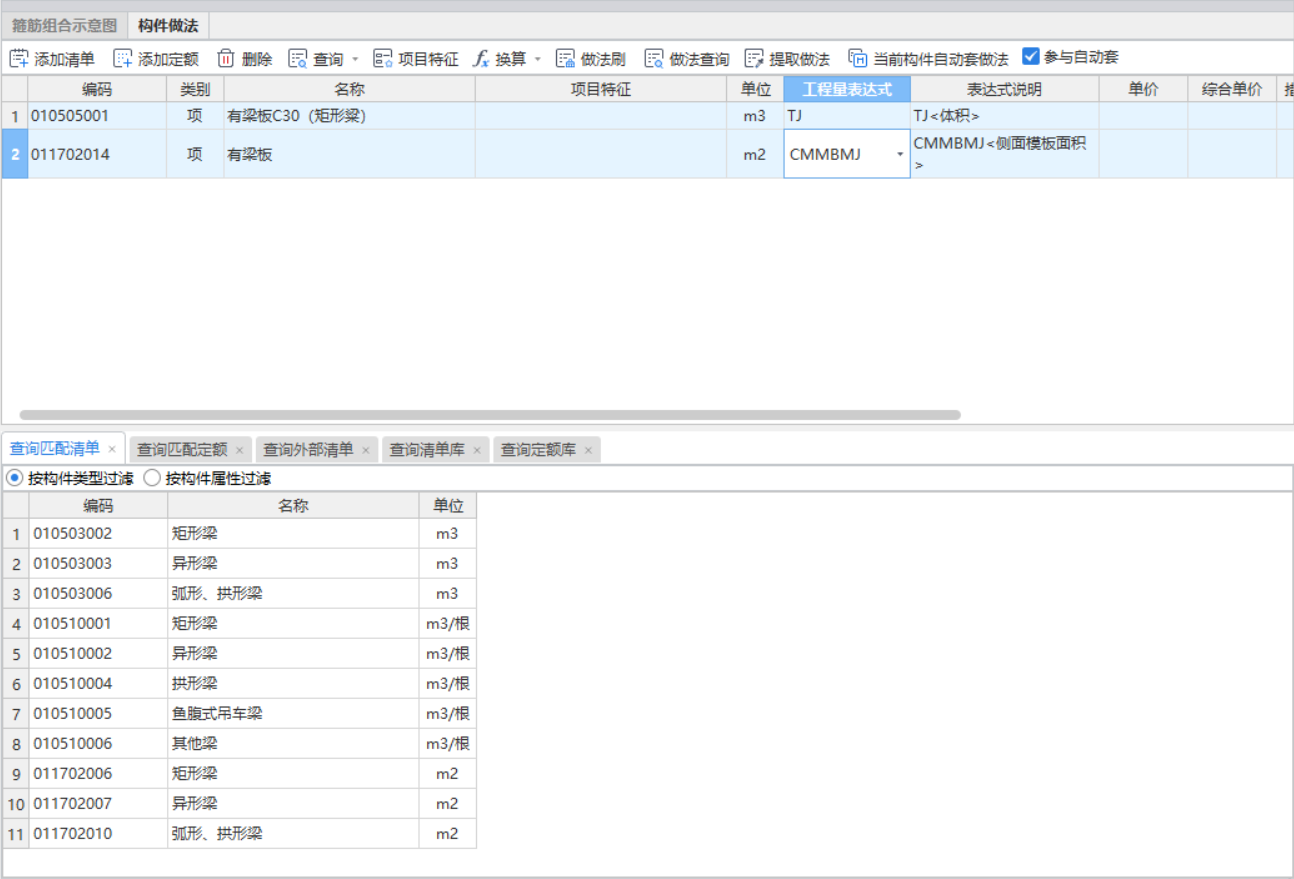1294x879 pixels.
Task: Click the horizontal scrollbar of the upper table
Action: pos(490,414)
